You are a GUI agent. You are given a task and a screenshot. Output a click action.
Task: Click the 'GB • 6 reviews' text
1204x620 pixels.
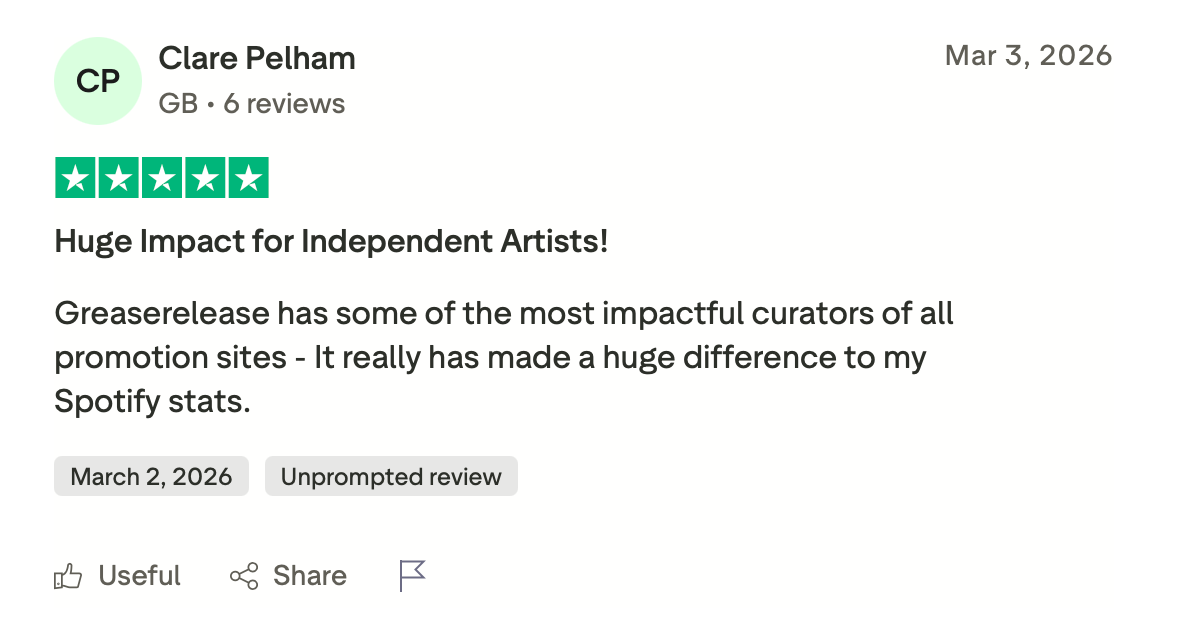tap(251, 104)
